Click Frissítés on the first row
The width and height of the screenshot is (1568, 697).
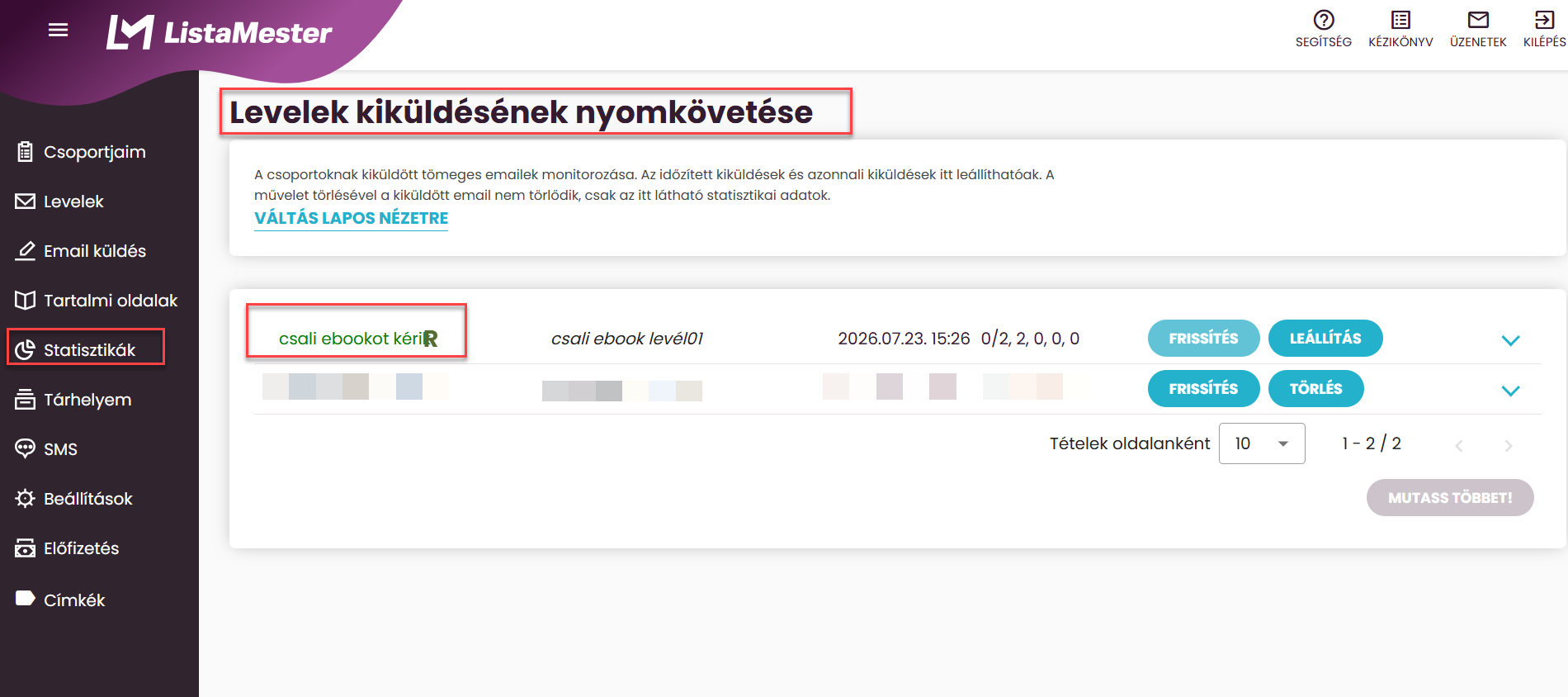coord(1203,339)
